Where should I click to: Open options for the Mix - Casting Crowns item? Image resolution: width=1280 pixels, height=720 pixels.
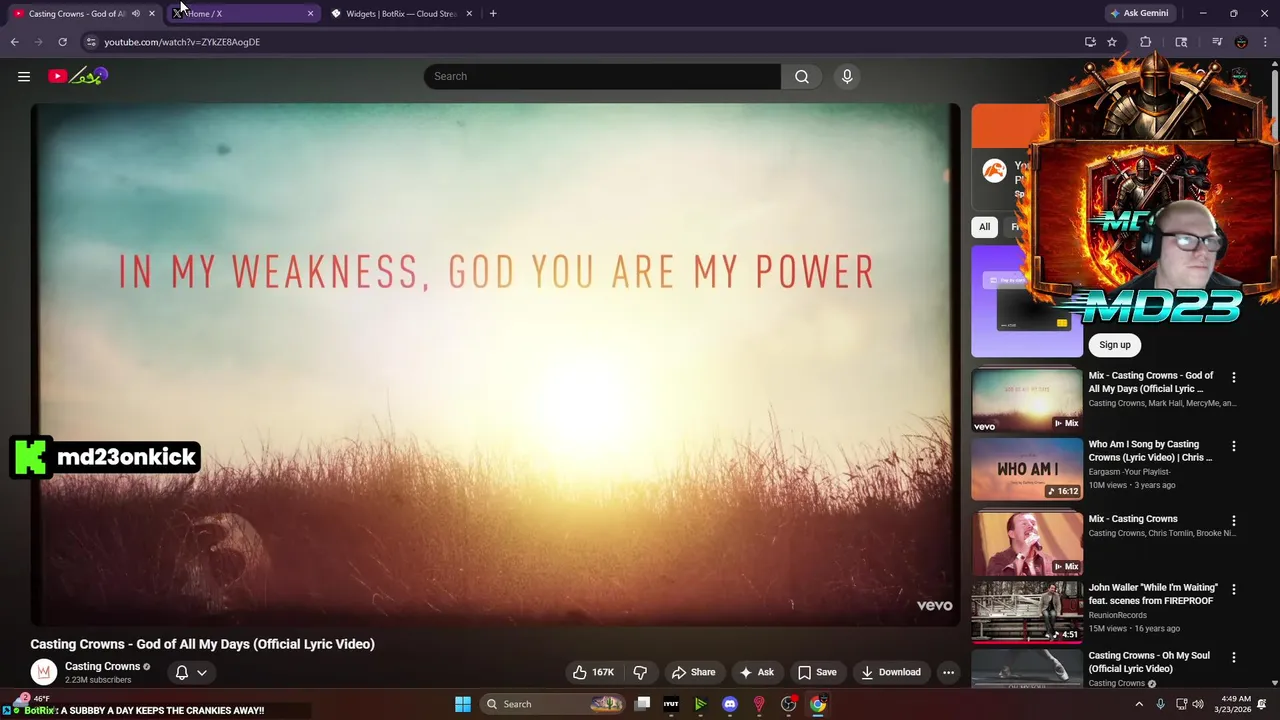(x=1233, y=520)
